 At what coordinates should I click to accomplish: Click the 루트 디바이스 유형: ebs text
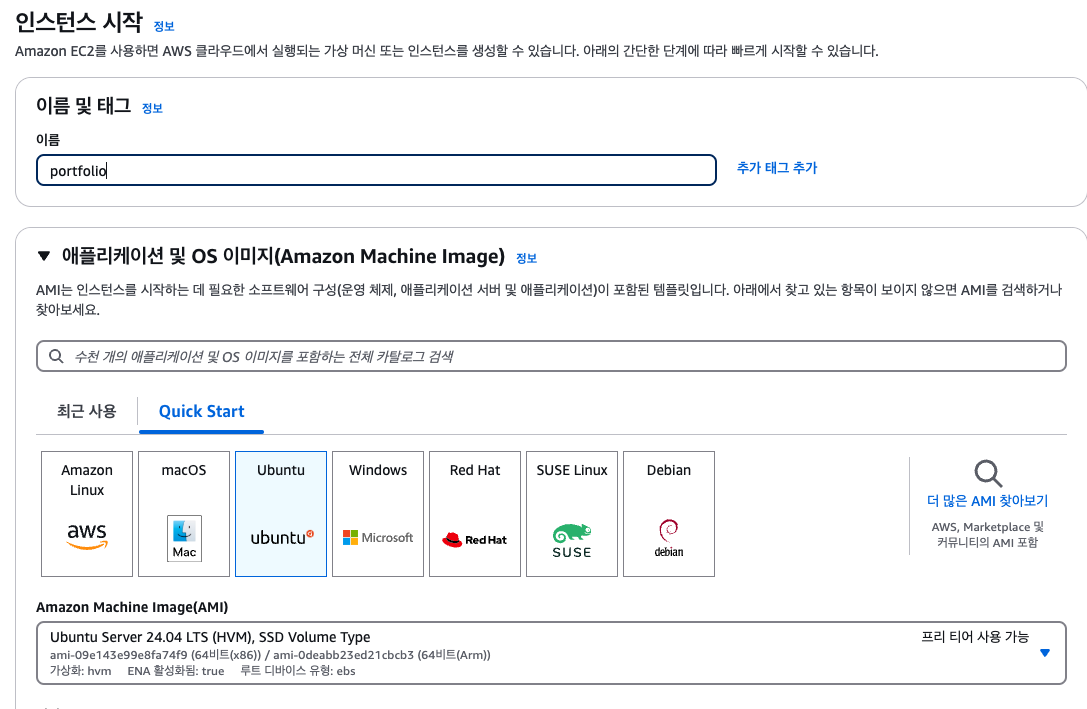(298, 671)
